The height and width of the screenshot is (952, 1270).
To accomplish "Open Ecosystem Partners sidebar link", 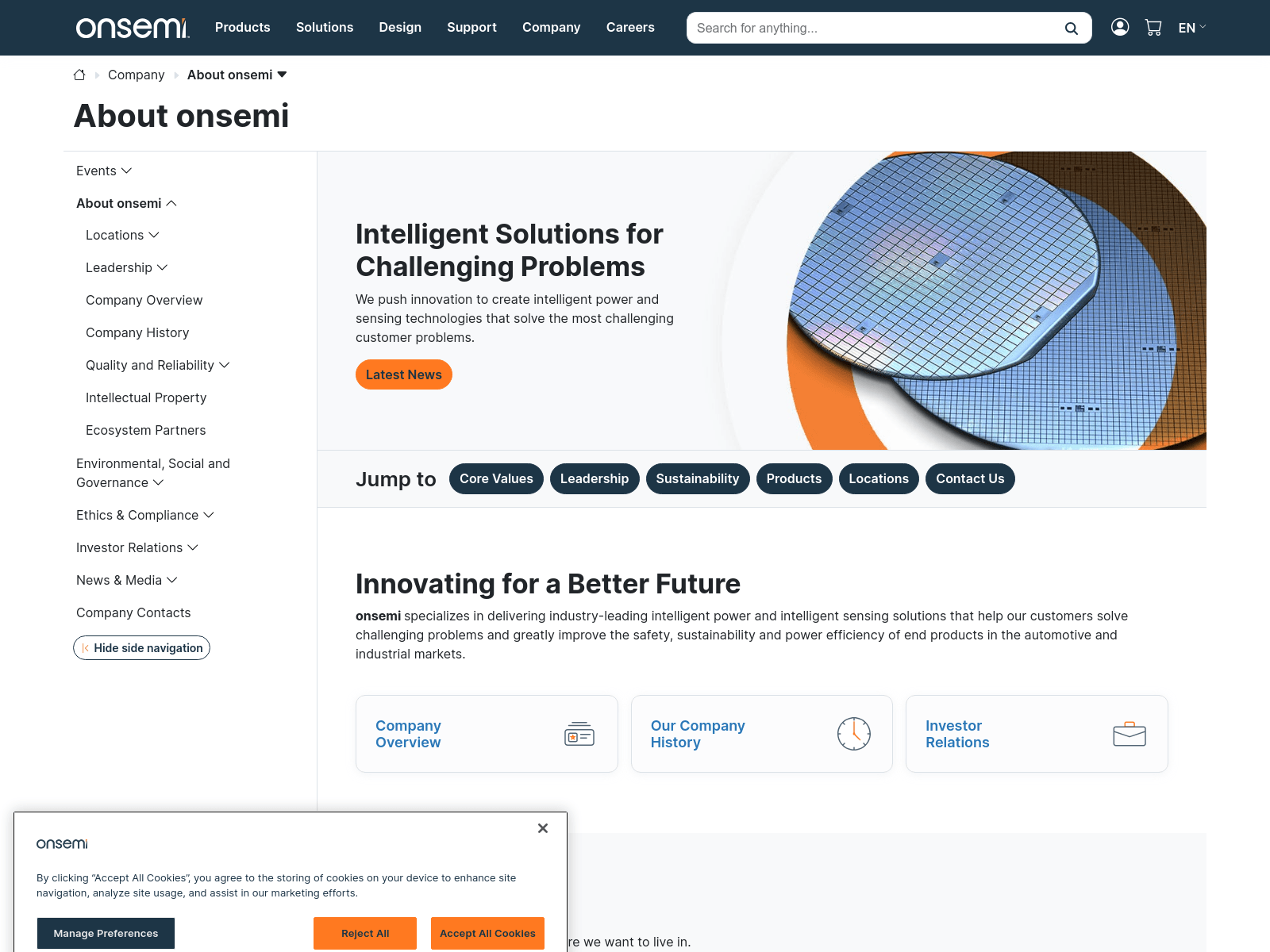I will 146,430.
